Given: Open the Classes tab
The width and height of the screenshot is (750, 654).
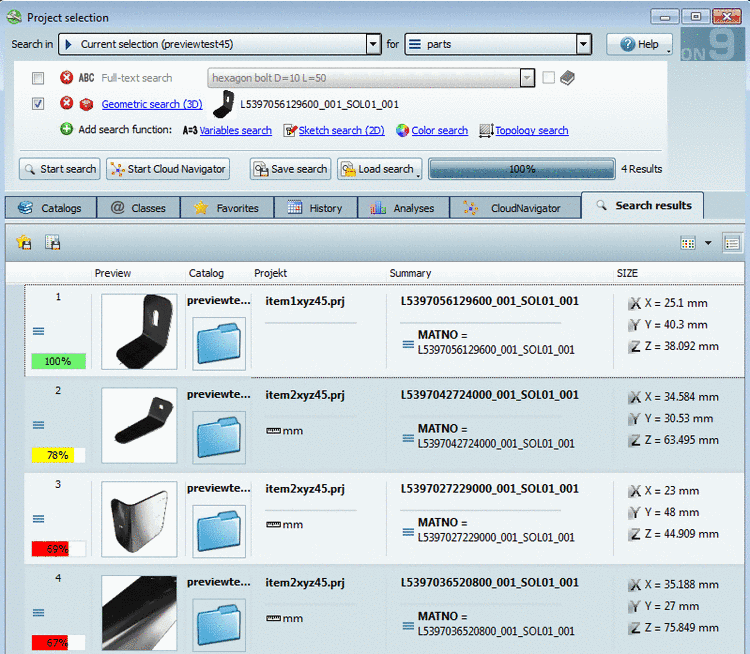Looking at the screenshot, I should [x=139, y=208].
